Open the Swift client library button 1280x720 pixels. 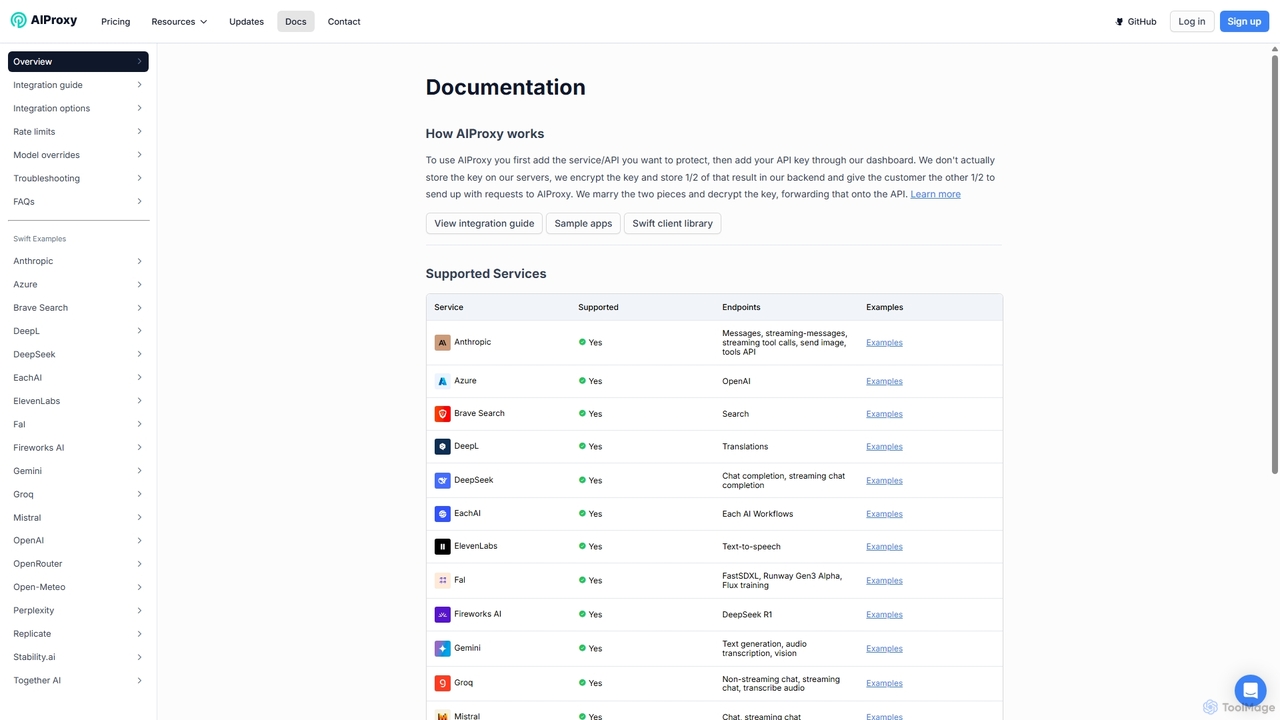[x=672, y=223]
